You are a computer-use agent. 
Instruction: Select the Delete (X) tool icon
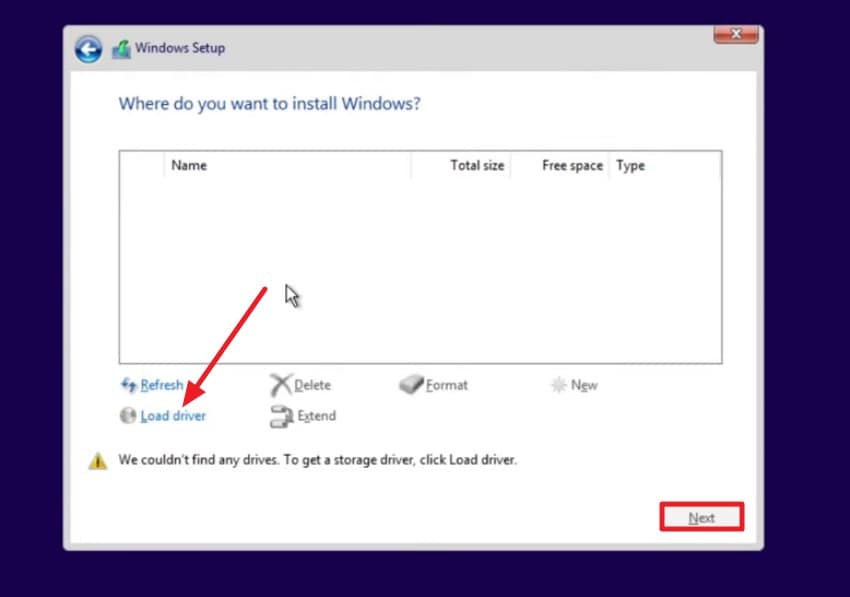point(281,384)
